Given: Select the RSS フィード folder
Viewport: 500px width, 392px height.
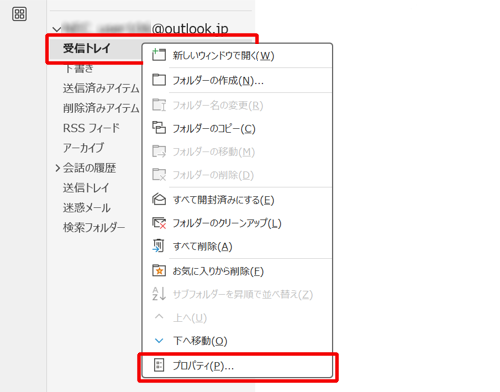Looking at the screenshot, I should point(91,128).
